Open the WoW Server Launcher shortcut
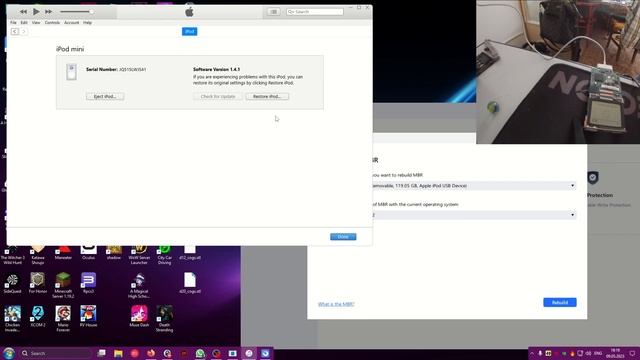This screenshot has height=360, width=640. point(139,255)
